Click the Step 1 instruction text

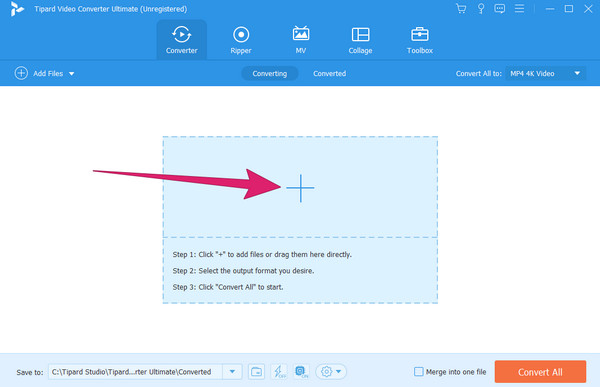click(262, 255)
